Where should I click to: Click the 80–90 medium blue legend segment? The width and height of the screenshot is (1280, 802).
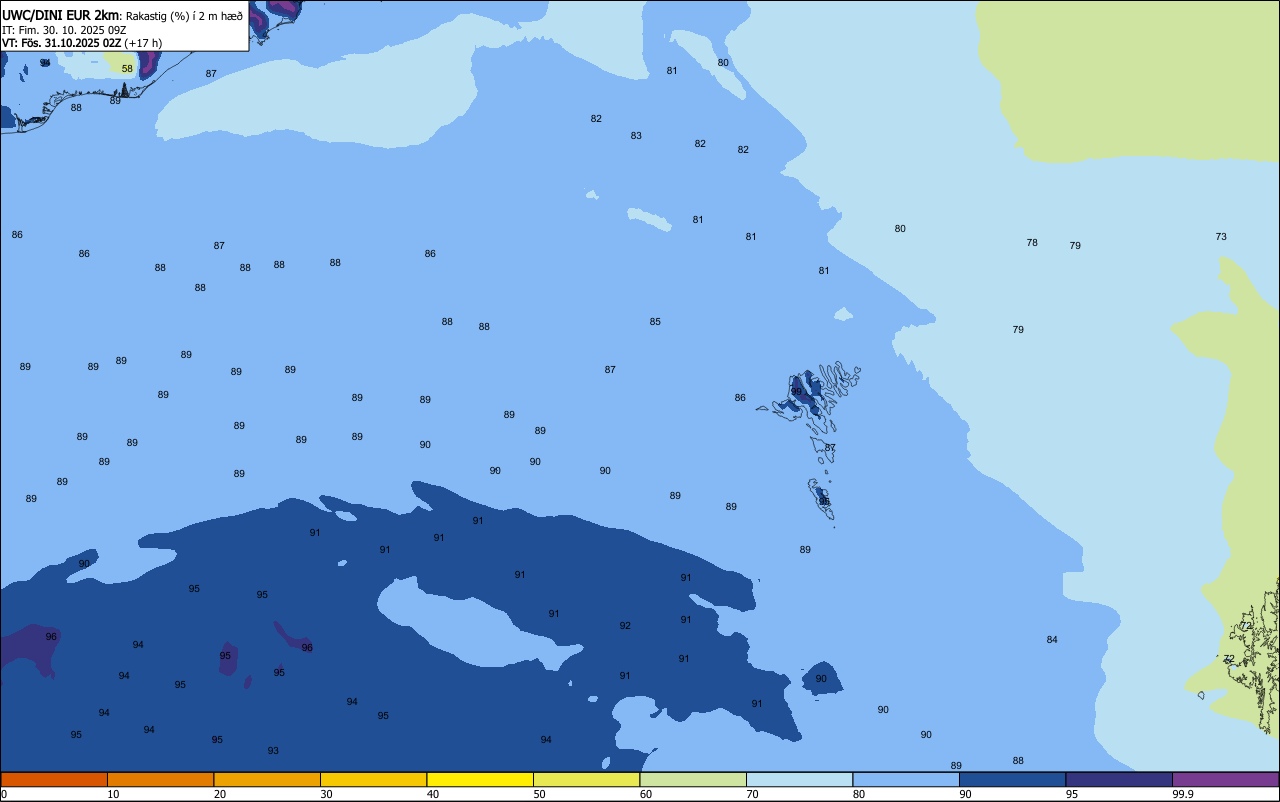tap(906, 779)
